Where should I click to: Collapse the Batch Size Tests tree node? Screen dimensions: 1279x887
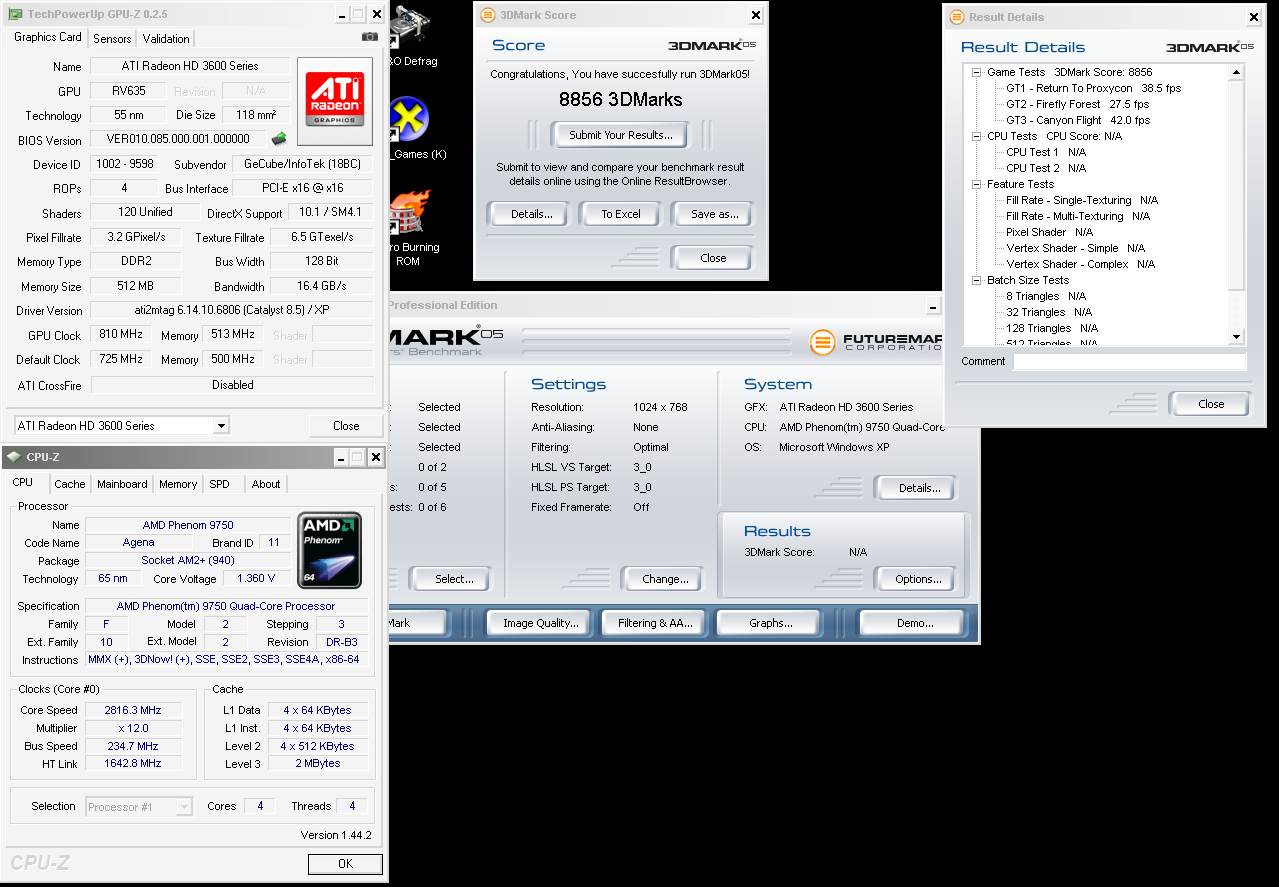pos(976,280)
